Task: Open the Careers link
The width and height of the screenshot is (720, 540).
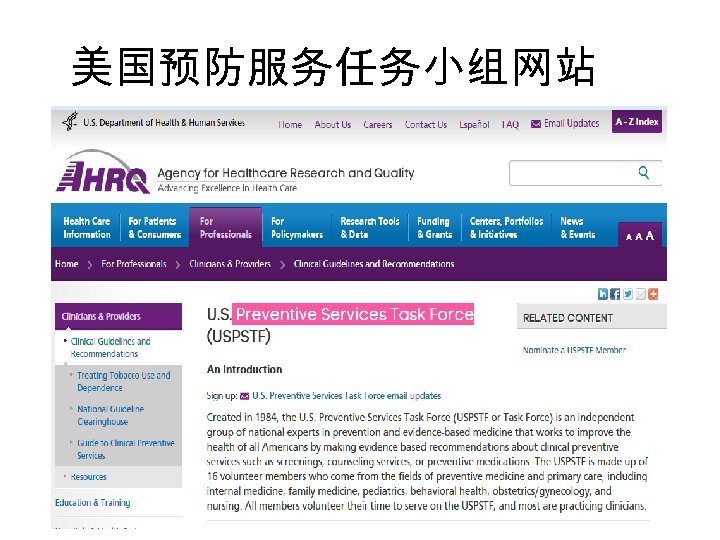Action: tap(377, 124)
